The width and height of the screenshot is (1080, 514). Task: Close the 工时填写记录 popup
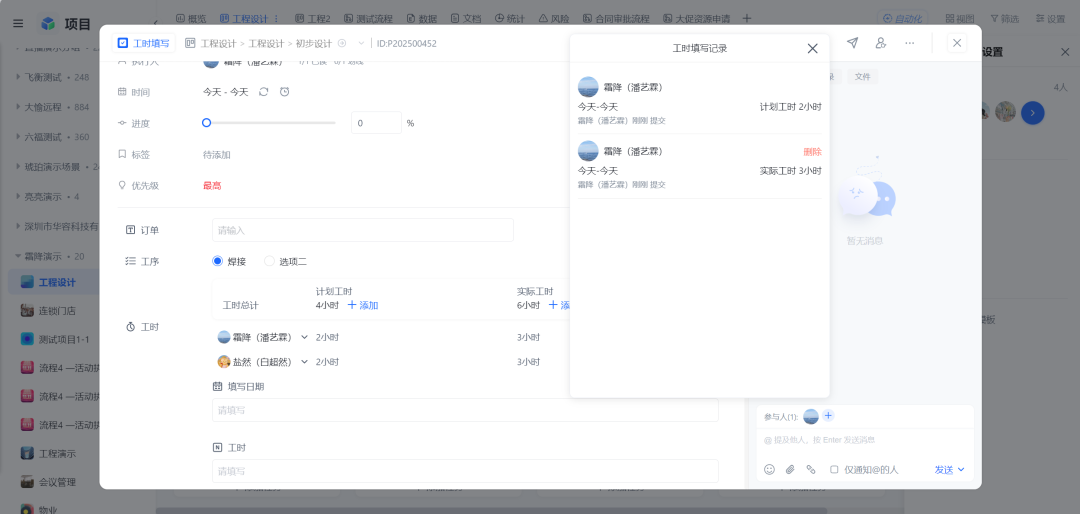pyautogui.click(x=813, y=48)
